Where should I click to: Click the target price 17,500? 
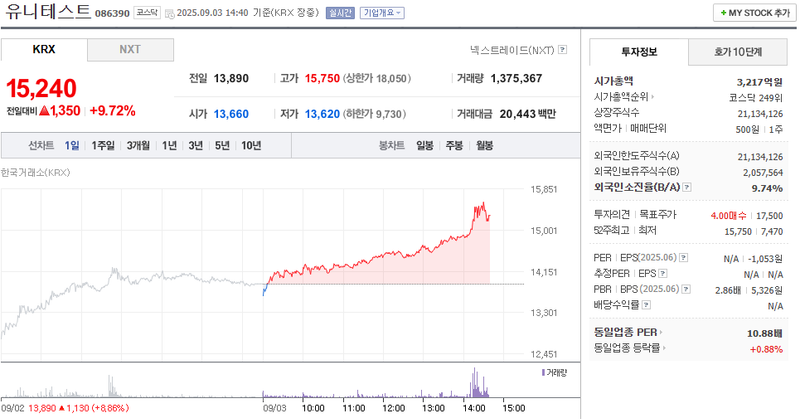(769, 215)
